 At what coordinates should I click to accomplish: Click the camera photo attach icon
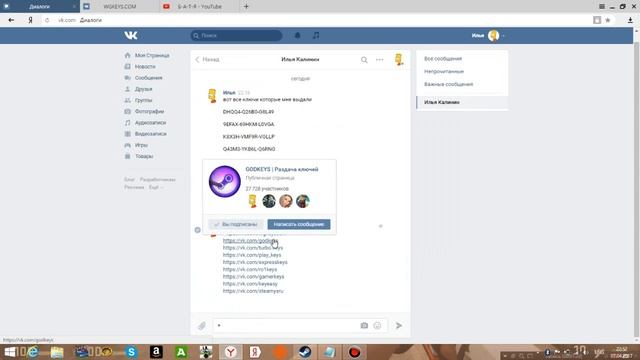pos(364,325)
